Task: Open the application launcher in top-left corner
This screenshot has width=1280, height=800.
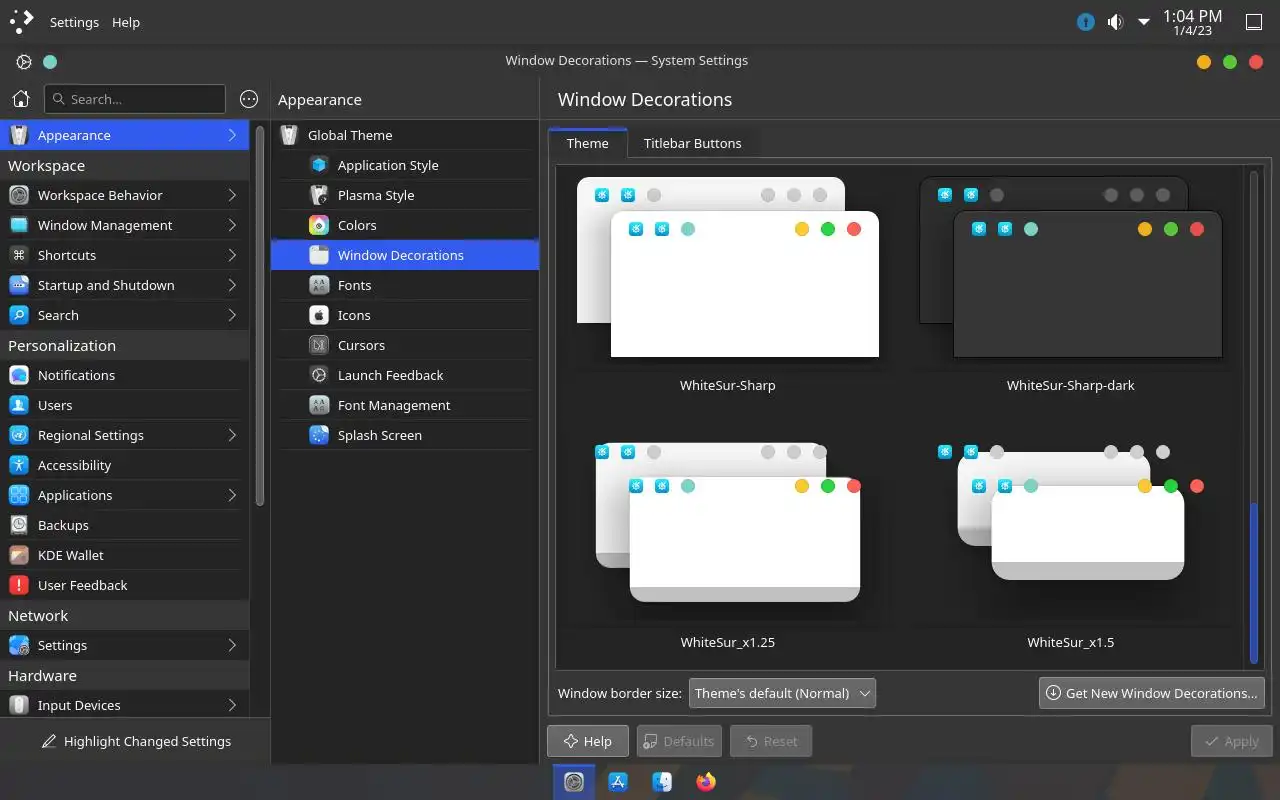Action: (22, 22)
